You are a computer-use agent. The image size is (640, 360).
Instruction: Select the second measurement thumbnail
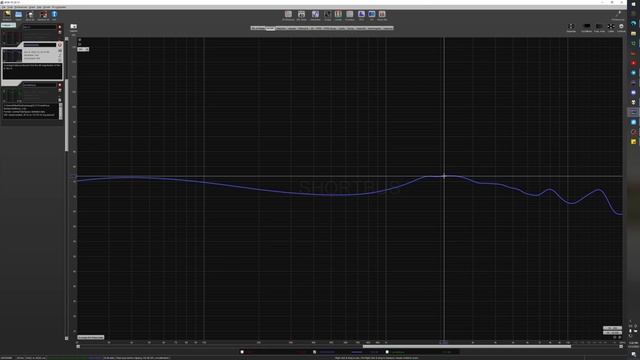click(x=12, y=55)
